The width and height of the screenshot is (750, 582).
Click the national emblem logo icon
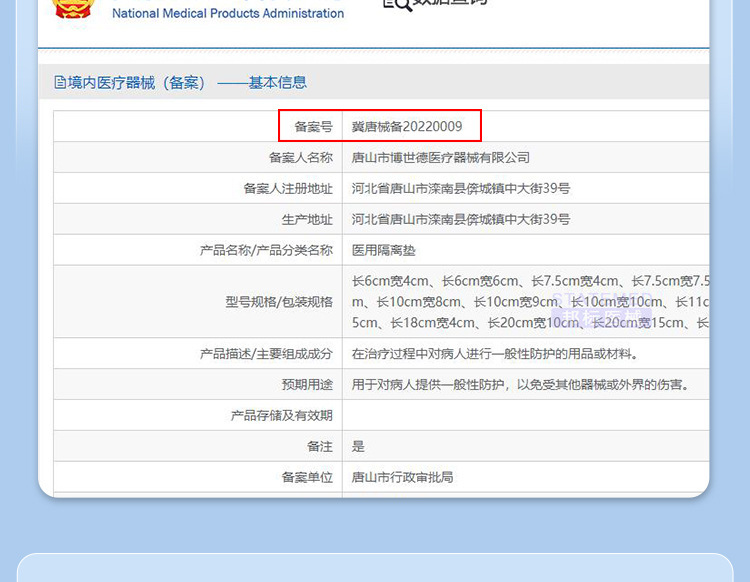pos(73,9)
